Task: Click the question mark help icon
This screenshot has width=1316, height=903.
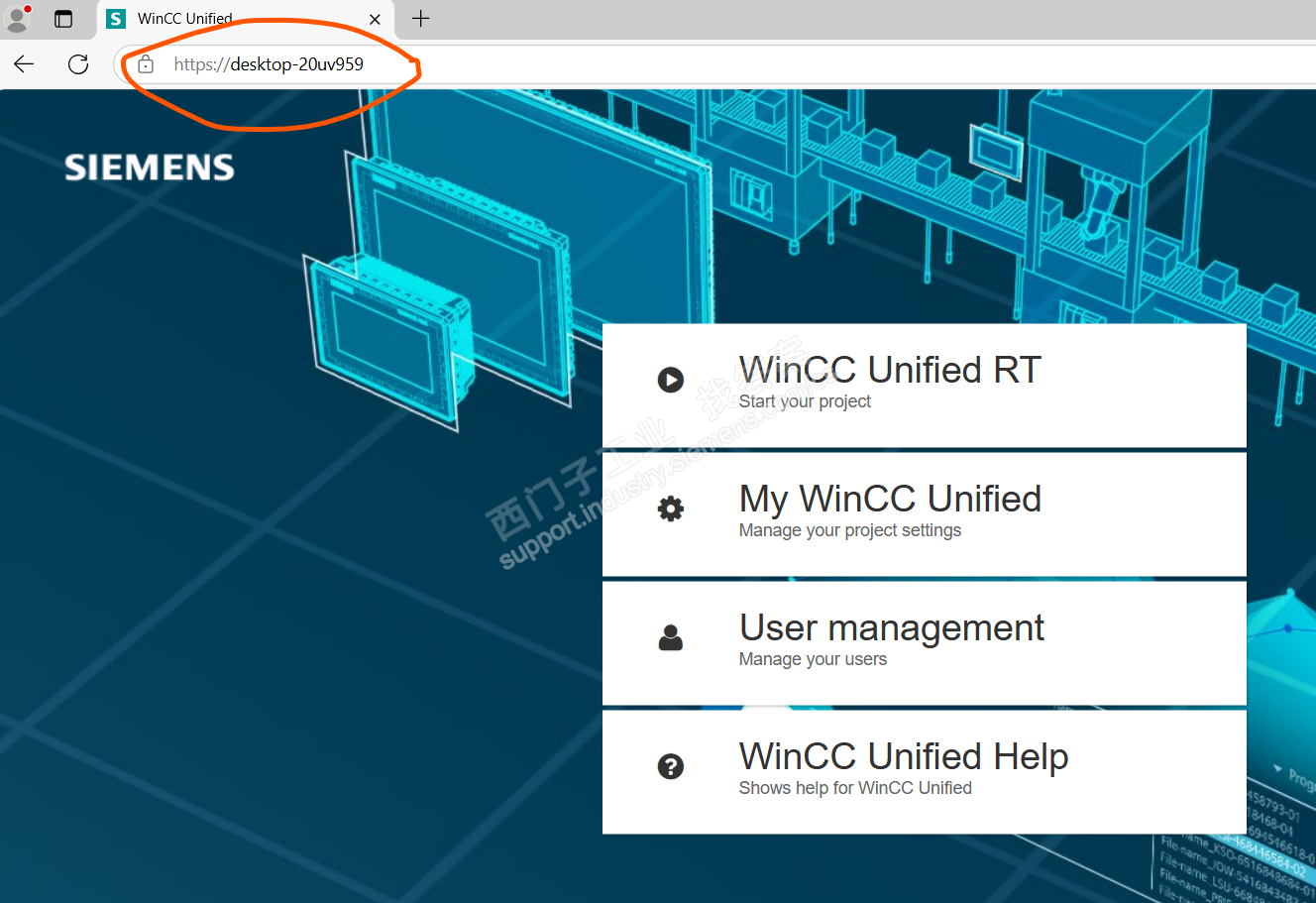Action: (x=671, y=766)
